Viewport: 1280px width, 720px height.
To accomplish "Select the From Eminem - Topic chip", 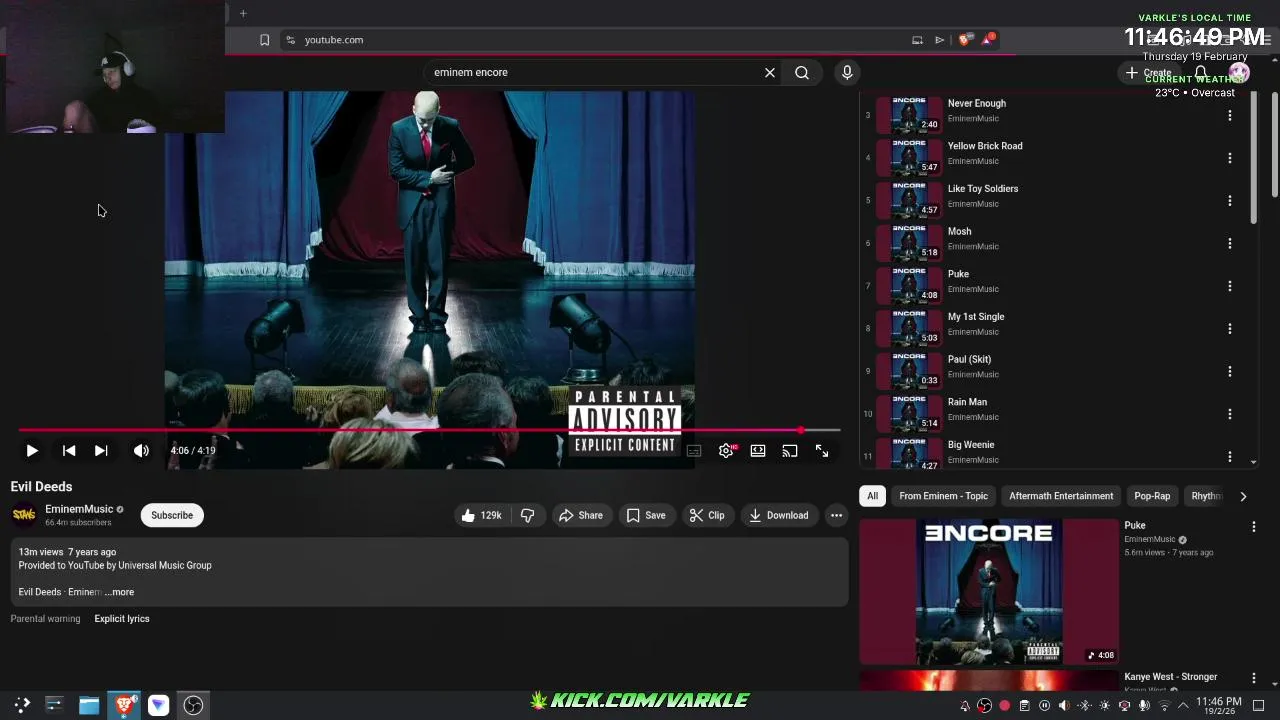I will [943, 496].
